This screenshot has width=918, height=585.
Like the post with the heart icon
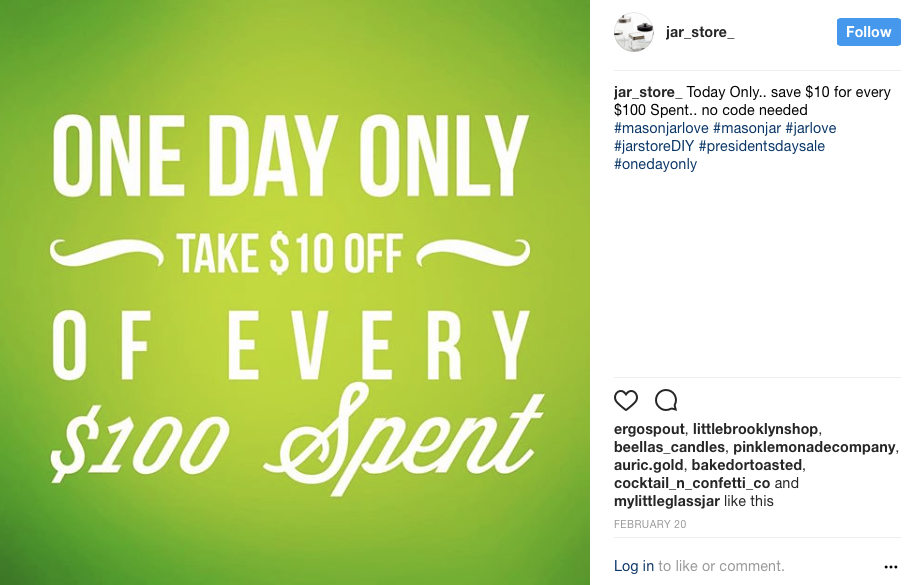(626, 401)
